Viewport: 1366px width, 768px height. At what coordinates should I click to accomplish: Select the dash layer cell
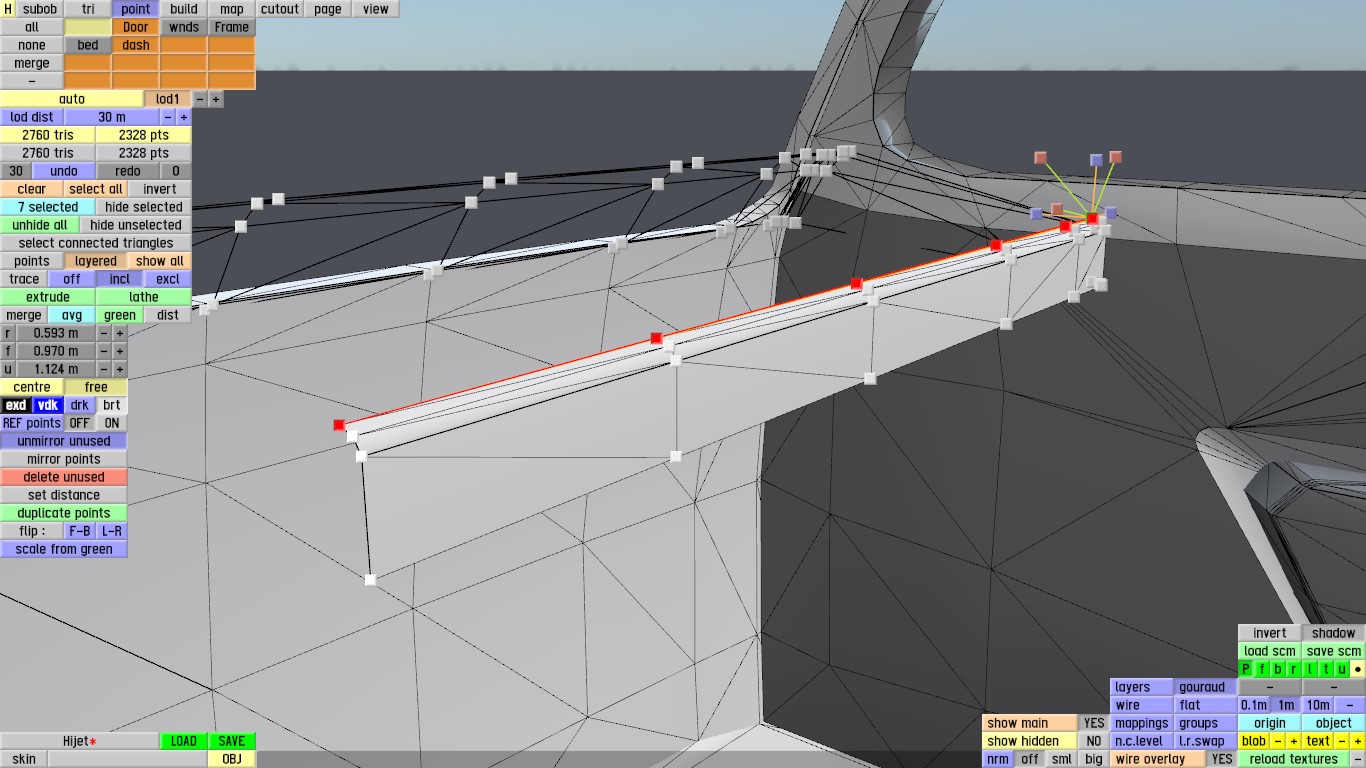click(136, 45)
